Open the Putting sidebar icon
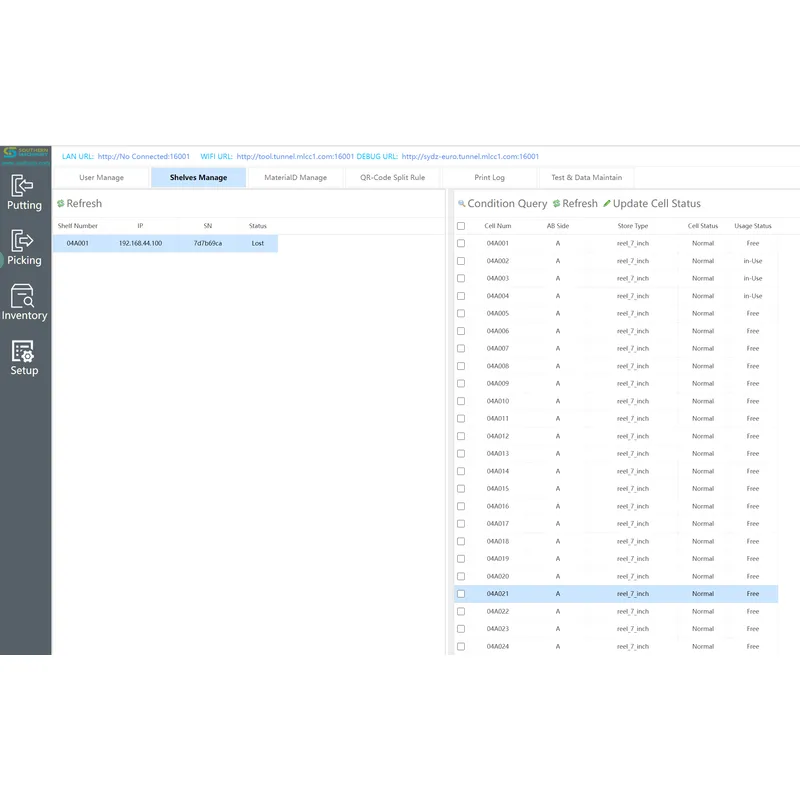Viewport: 800px width, 800px height. (x=24, y=192)
